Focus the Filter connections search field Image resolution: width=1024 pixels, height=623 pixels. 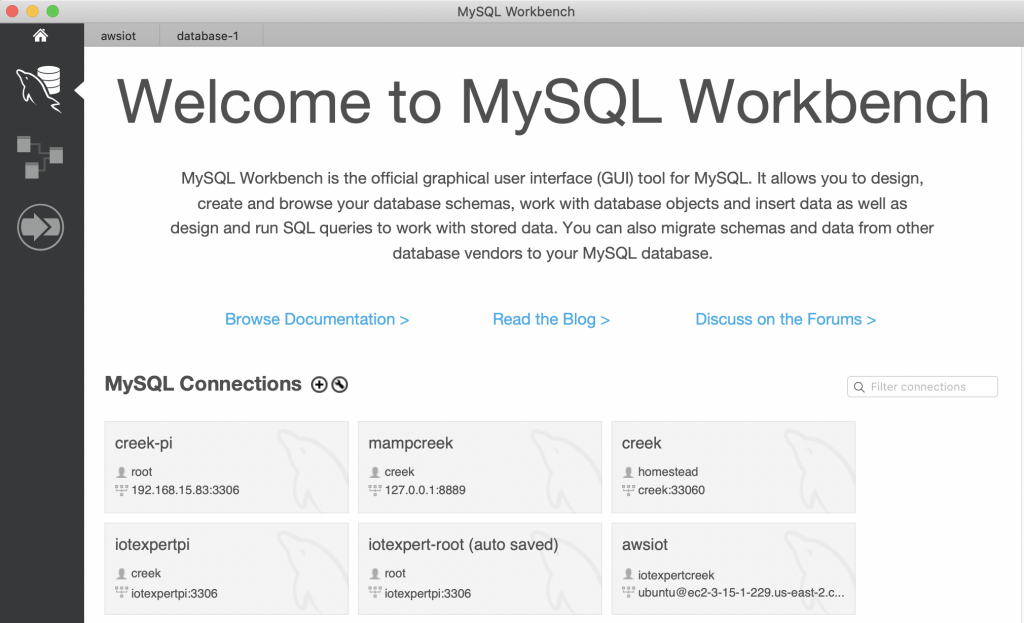pyautogui.click(x=922, y=387)
